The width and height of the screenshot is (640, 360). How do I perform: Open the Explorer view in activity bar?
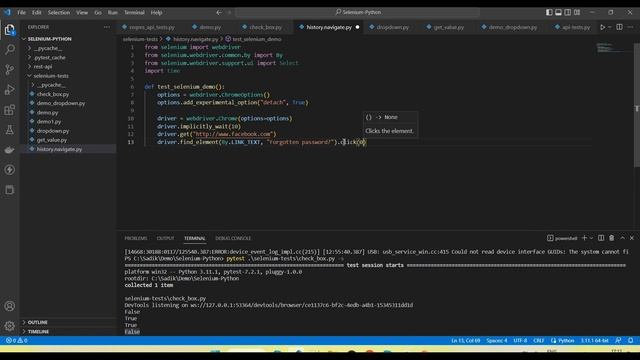point(10,30)
